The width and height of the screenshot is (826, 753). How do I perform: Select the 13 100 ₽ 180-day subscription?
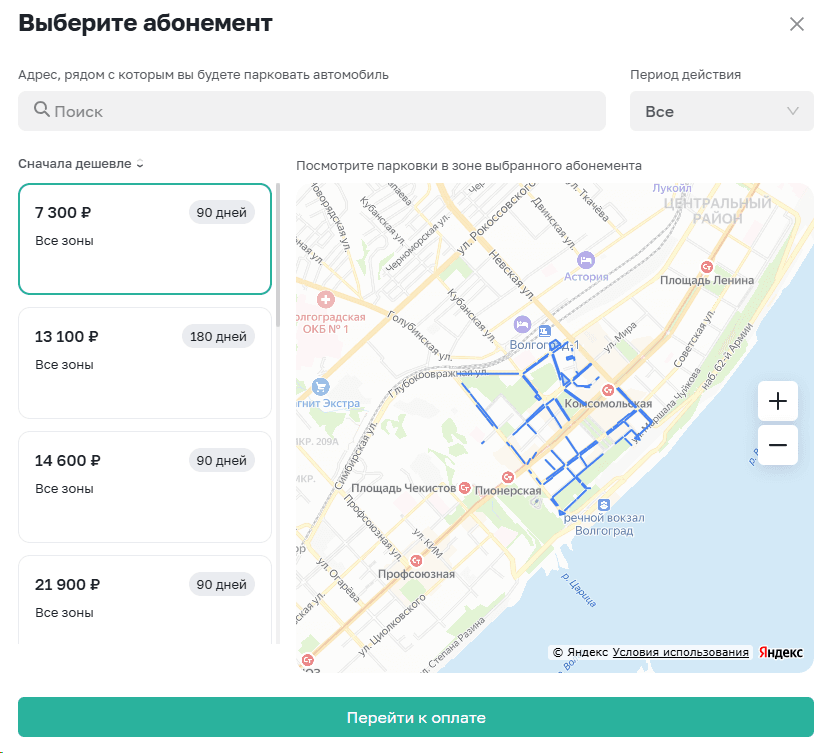pyautogui.click(x=145, y=363)
